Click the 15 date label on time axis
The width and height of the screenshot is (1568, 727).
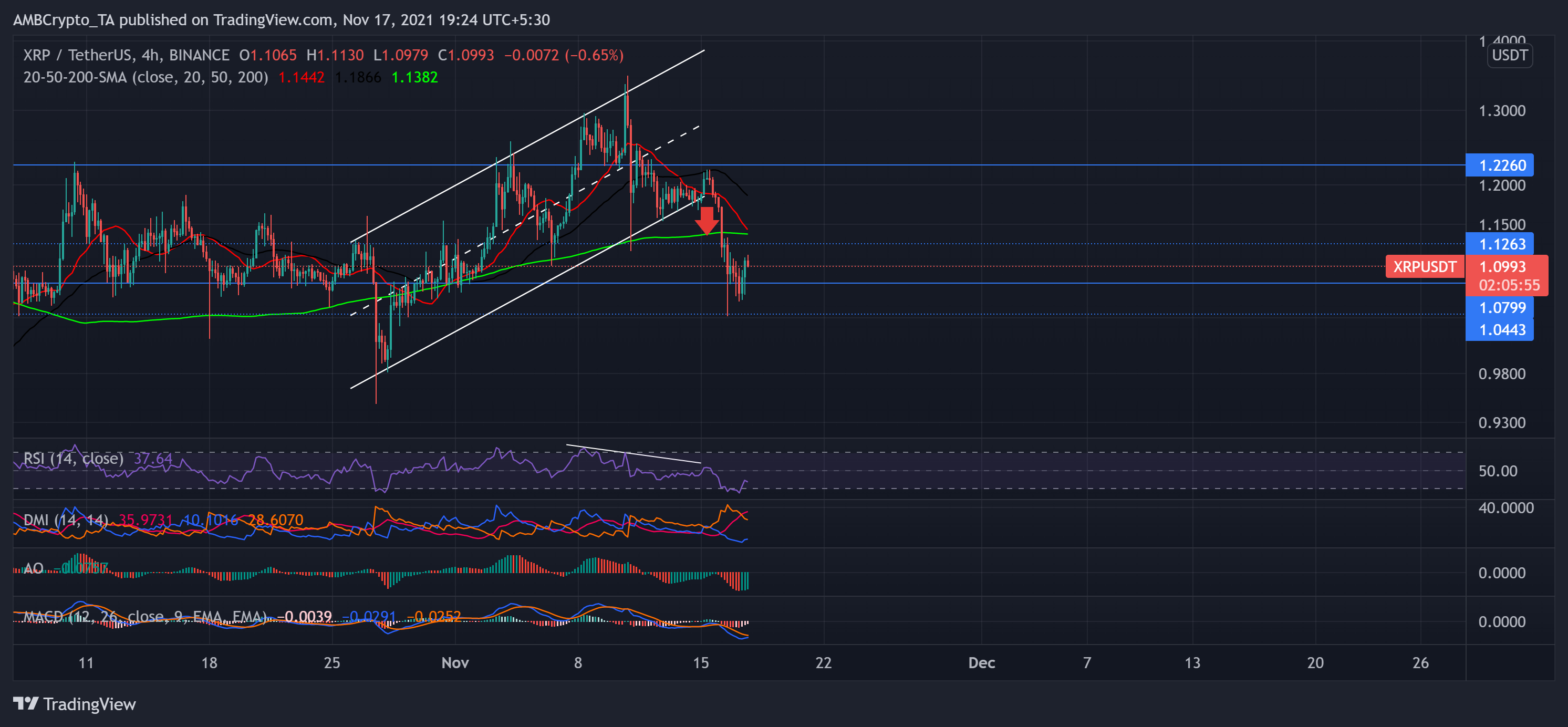pos(701,662)
